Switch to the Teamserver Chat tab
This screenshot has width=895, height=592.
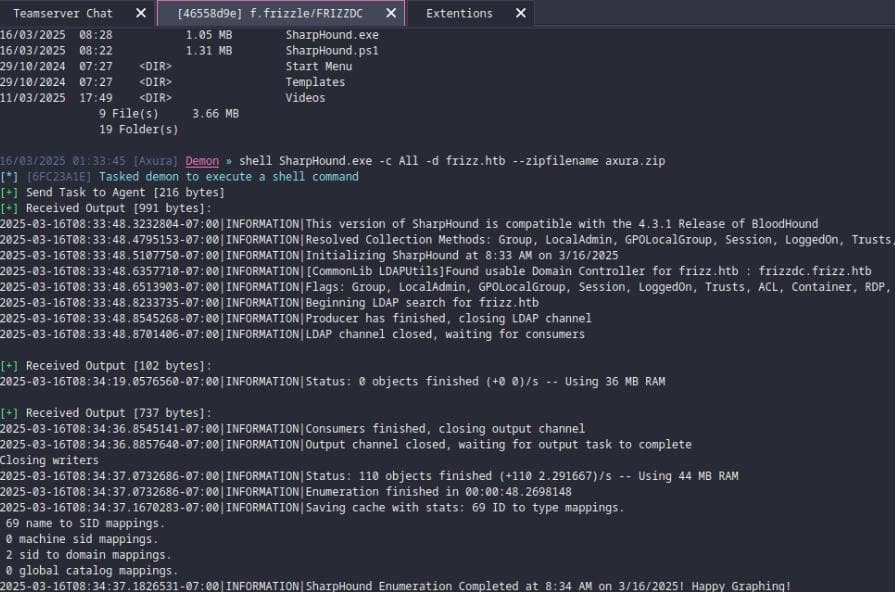pyautogui.click(x=63, y=13)
